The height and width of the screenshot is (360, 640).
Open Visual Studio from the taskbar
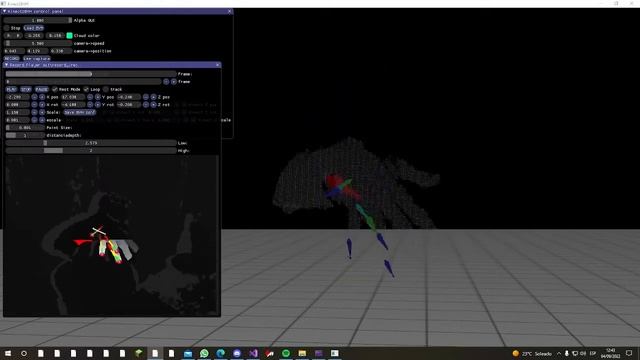(x=253, y=353)
